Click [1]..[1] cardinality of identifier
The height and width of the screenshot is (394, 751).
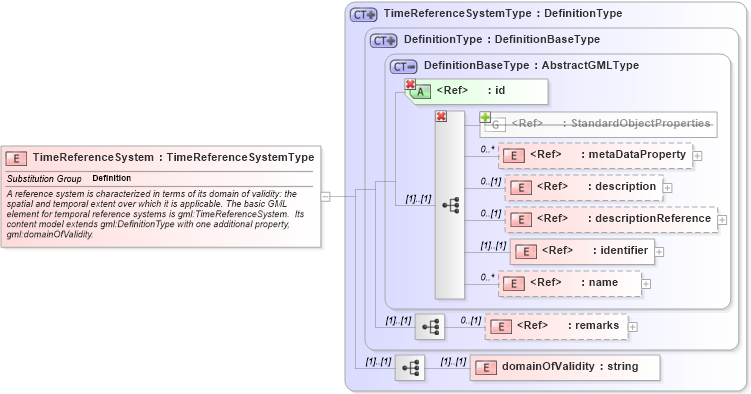click(493, 246)
